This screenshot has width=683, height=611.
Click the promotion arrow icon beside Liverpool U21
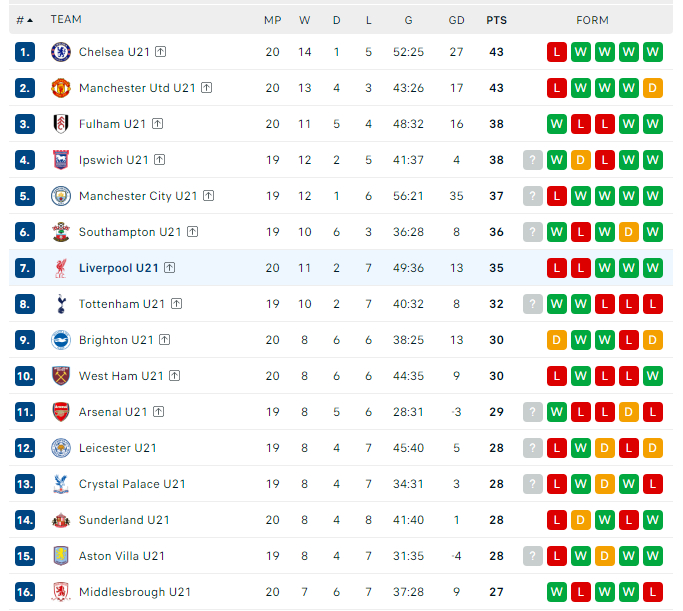169,268
